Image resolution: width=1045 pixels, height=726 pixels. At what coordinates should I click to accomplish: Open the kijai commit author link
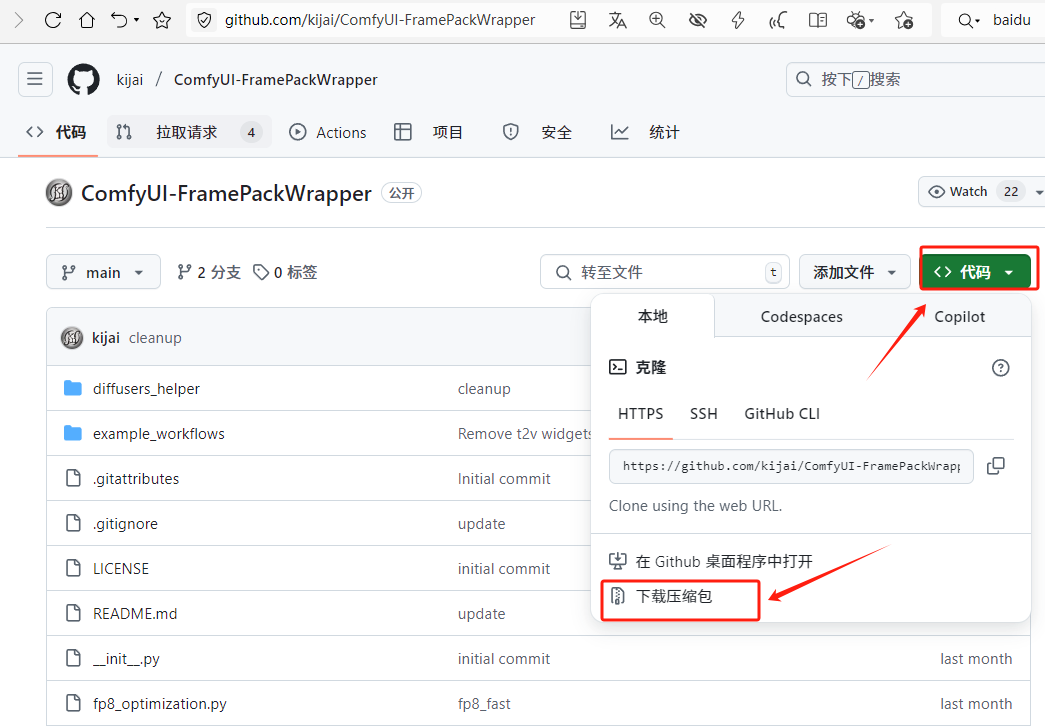point(106,338)
